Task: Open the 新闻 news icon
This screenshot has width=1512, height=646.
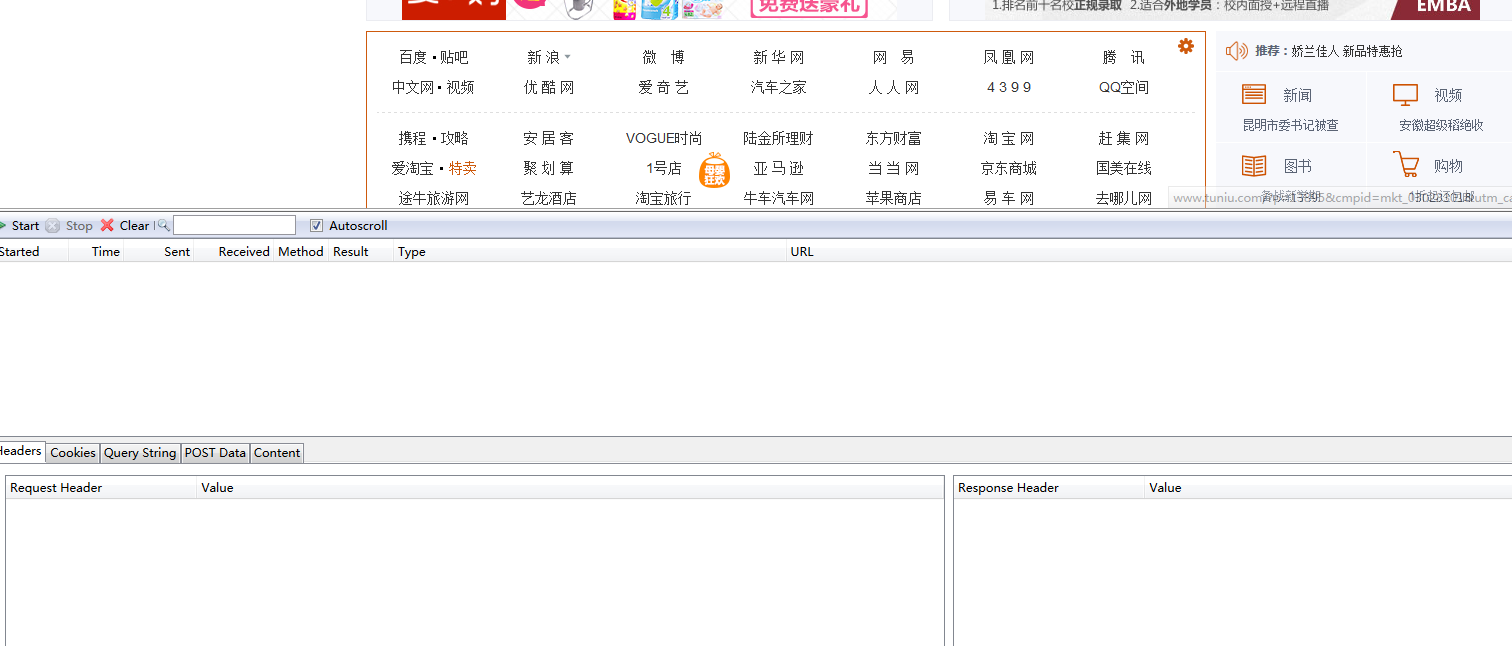Action: pyautogui.click(x=1254, y=95)
